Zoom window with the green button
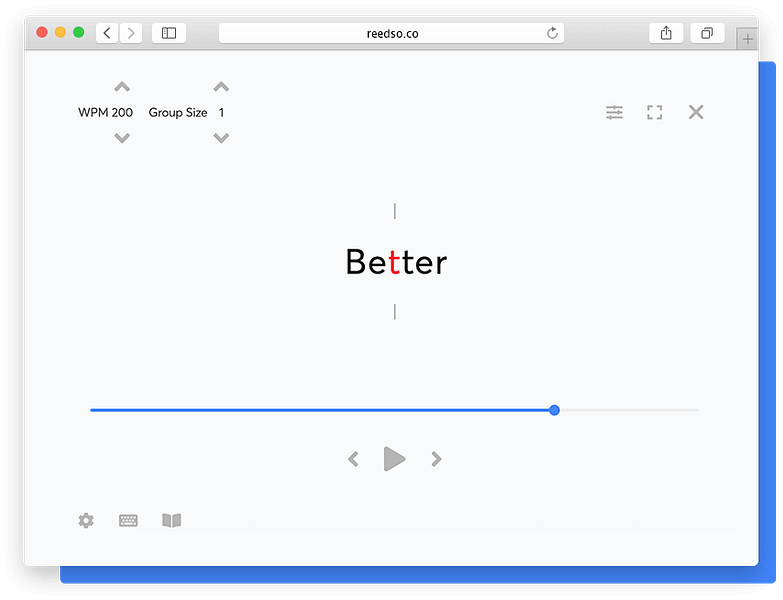 (78, 32)
